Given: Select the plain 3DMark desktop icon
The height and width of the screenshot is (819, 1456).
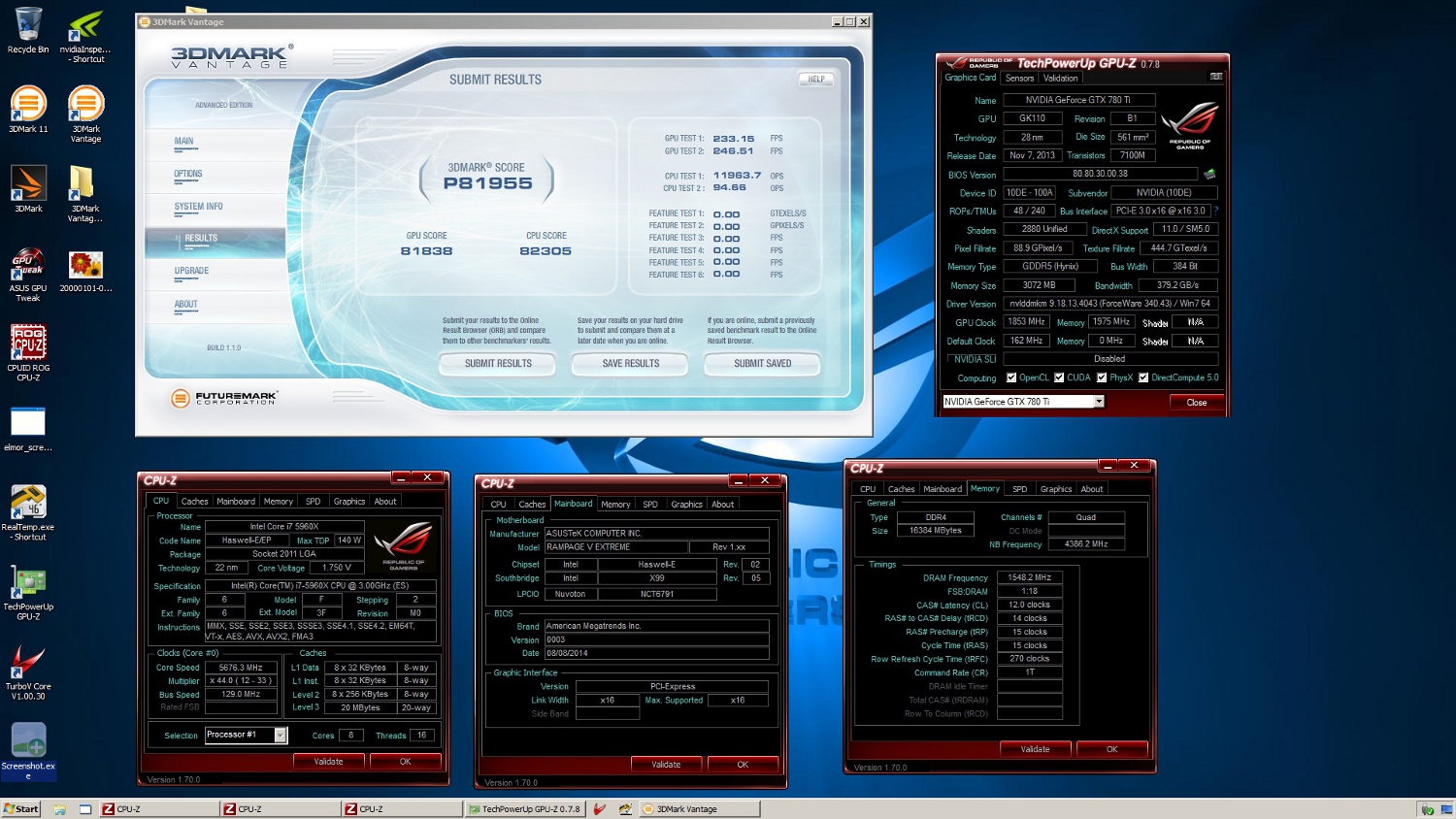Looking at the screenshot, I should pos(28,189).
